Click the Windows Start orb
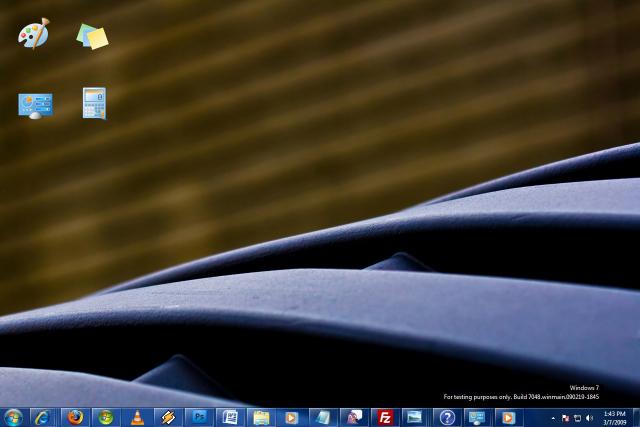This screenshot has height=427, width=640. pos(13,417)
